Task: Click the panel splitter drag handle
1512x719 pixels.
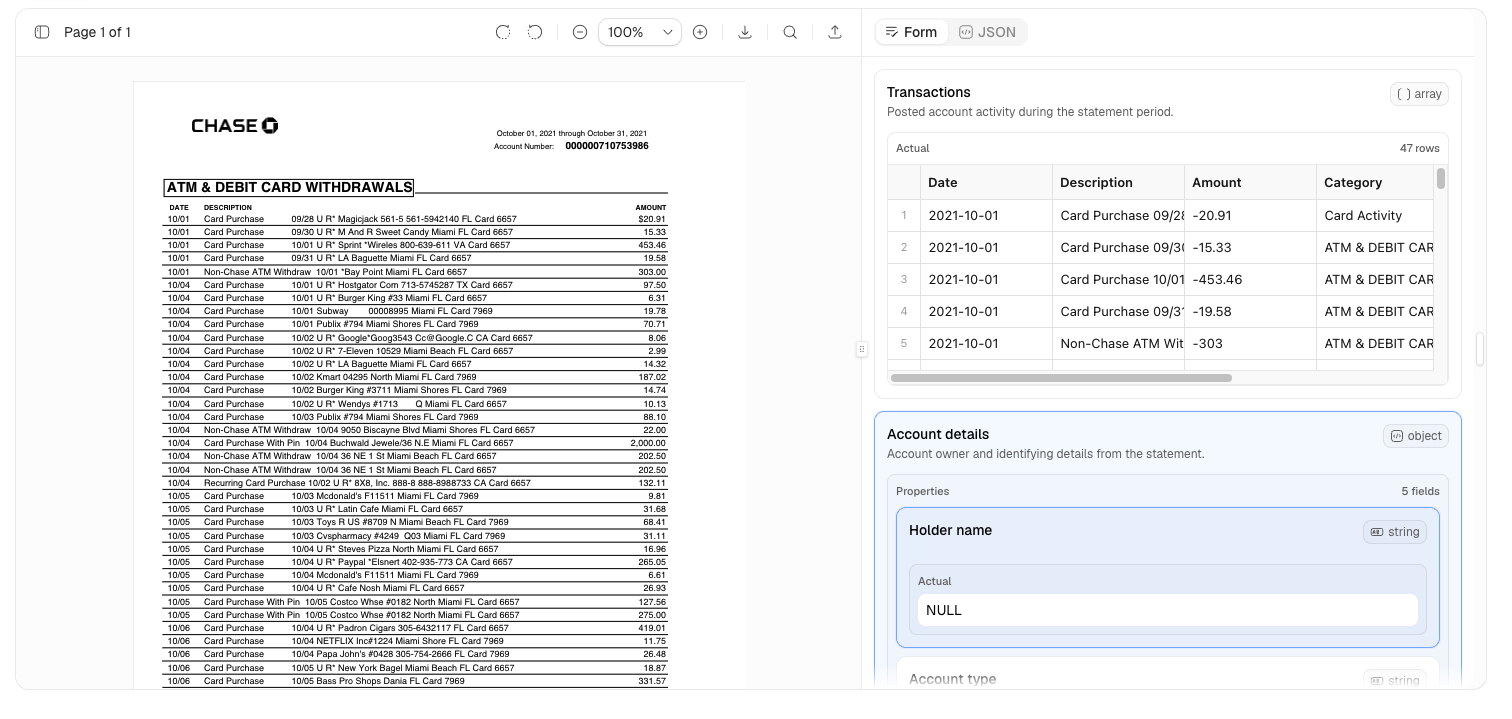Action: (x=862, y=349)
